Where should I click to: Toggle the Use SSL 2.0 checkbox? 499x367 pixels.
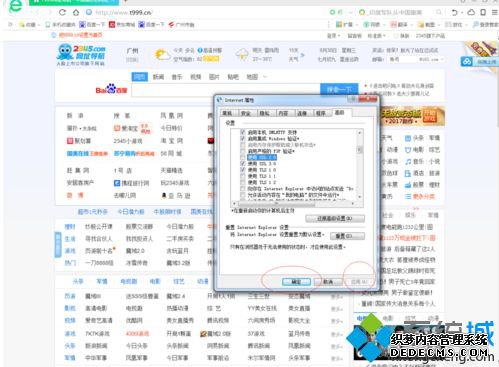click(243, 157)
